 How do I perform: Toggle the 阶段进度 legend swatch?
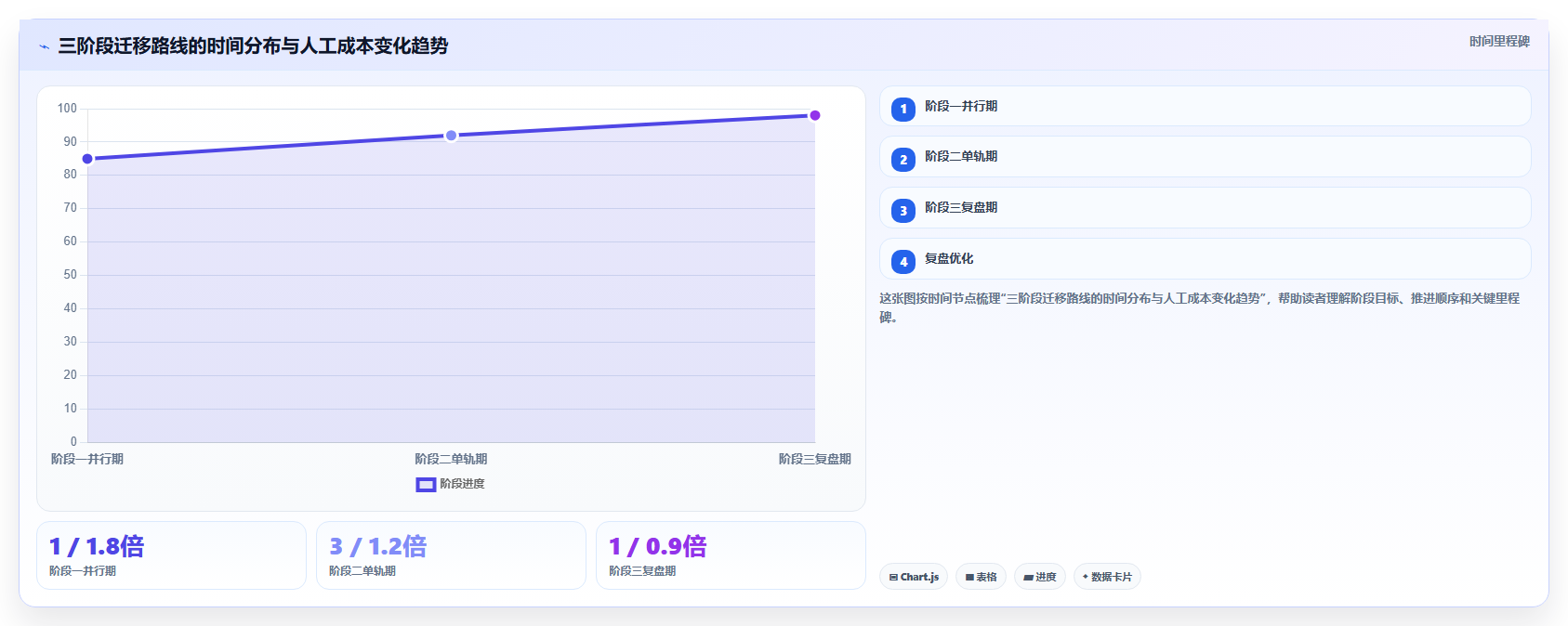pyautogui.click(x=426, y=484)
